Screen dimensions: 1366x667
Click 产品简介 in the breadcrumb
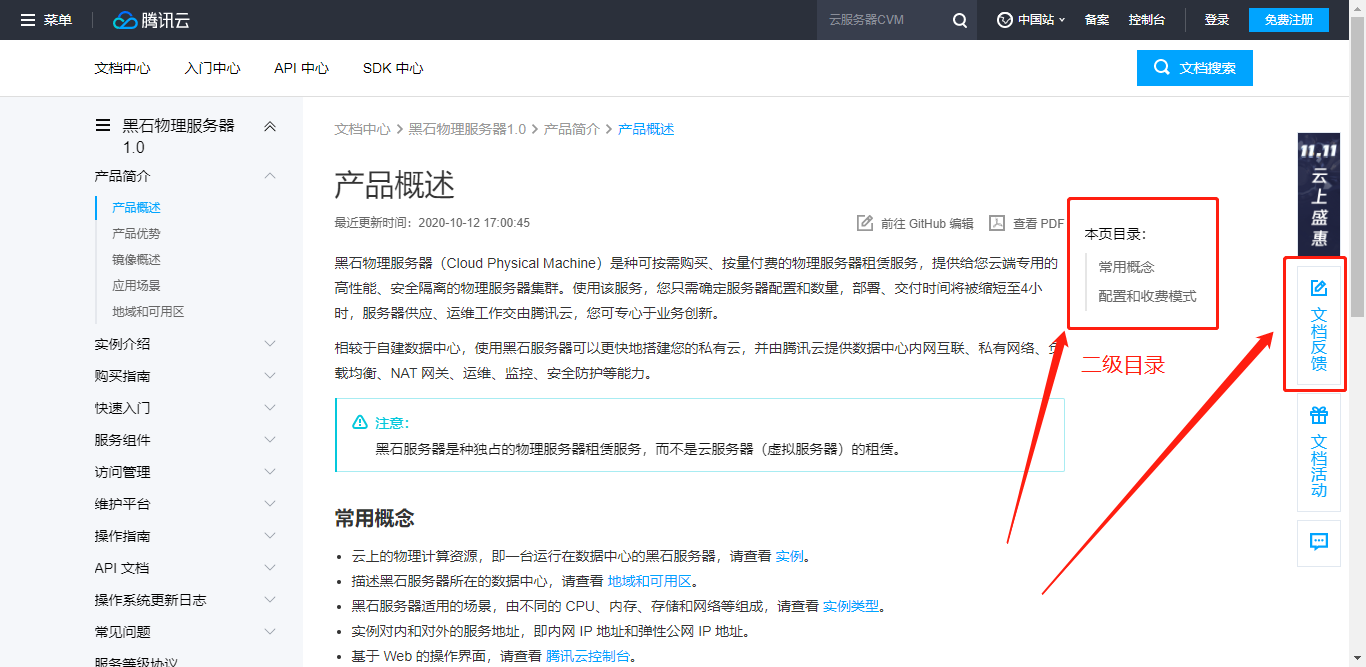(x=571, y=129)
